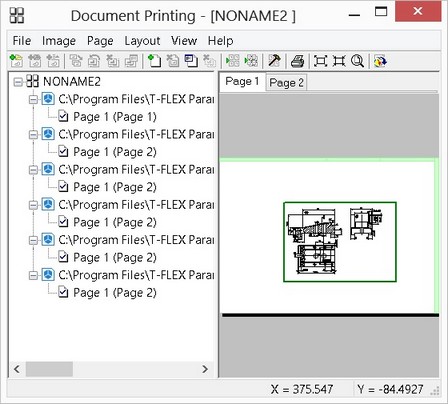
Task: Click the export icon with blue arrow
Action: click(x=380, y=61)
